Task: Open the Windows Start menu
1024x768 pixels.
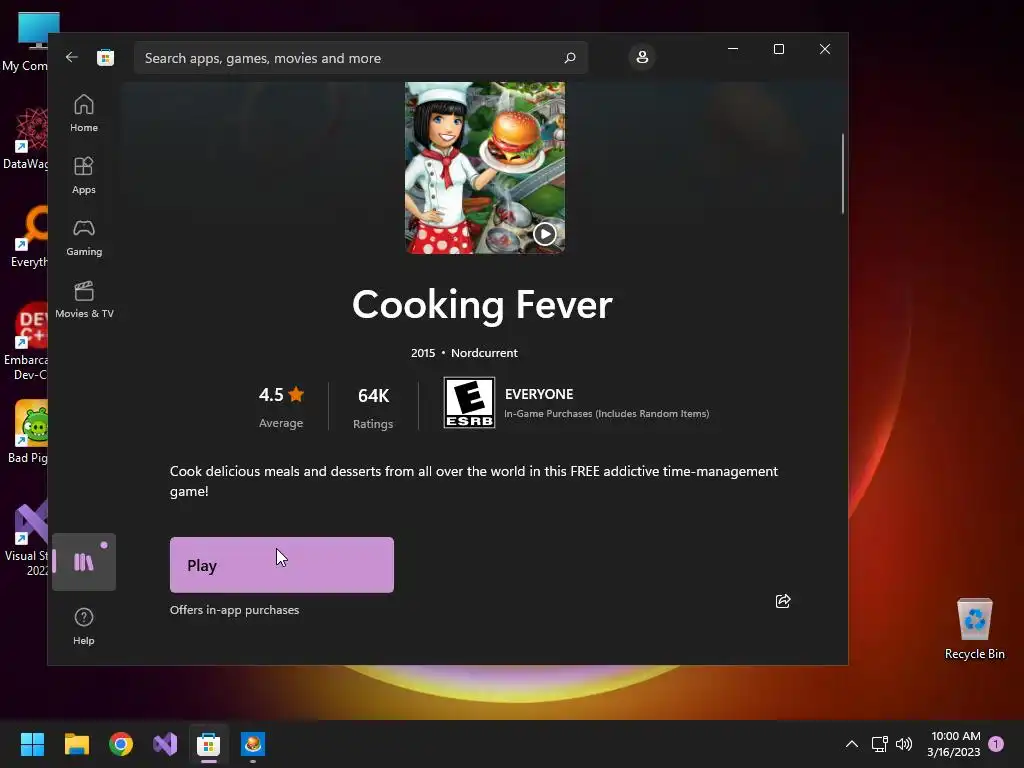Action: [32, 744]
